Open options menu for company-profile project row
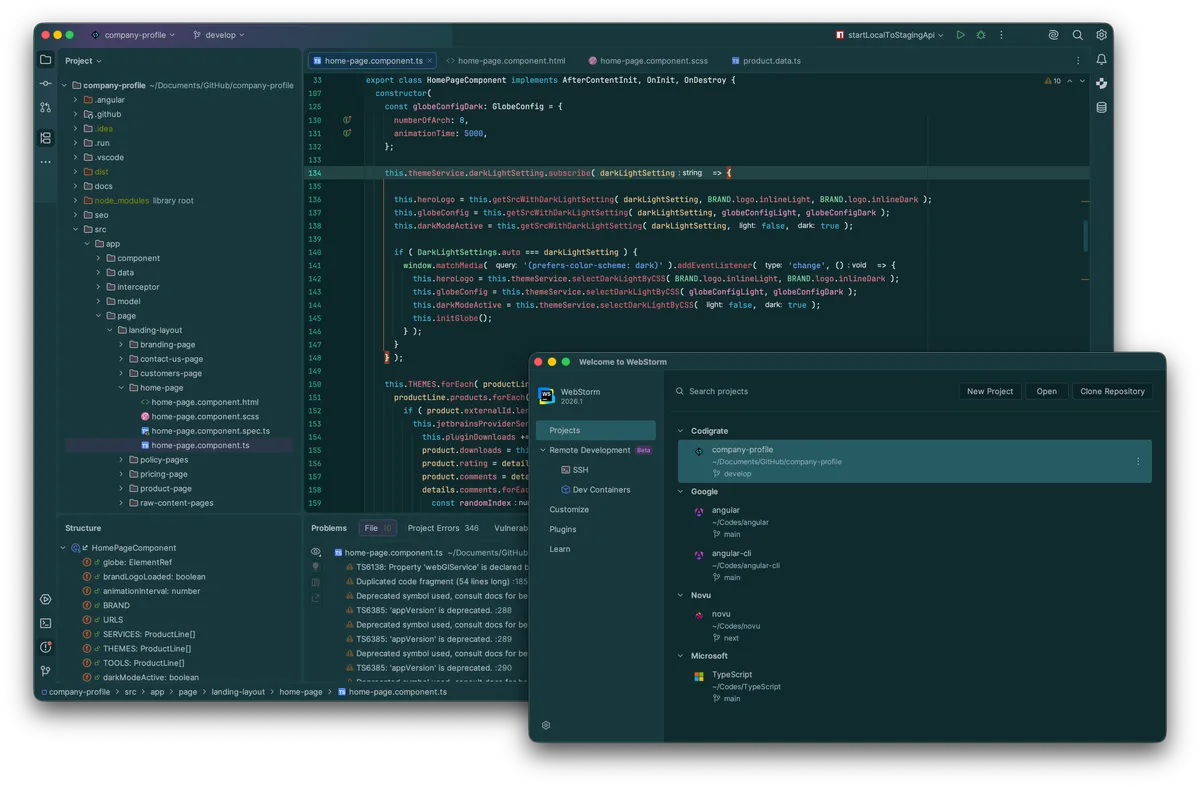The width and height of the screenshot is (1200, 787). pyautogui.click(x=1138, y=462)
